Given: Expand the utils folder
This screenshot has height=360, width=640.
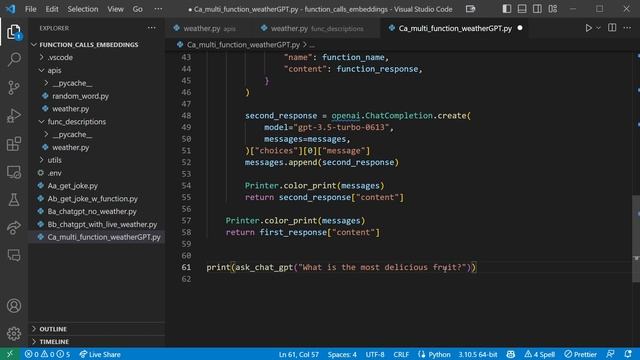Looking at the screenshot, I should click(x=54, y=160).
